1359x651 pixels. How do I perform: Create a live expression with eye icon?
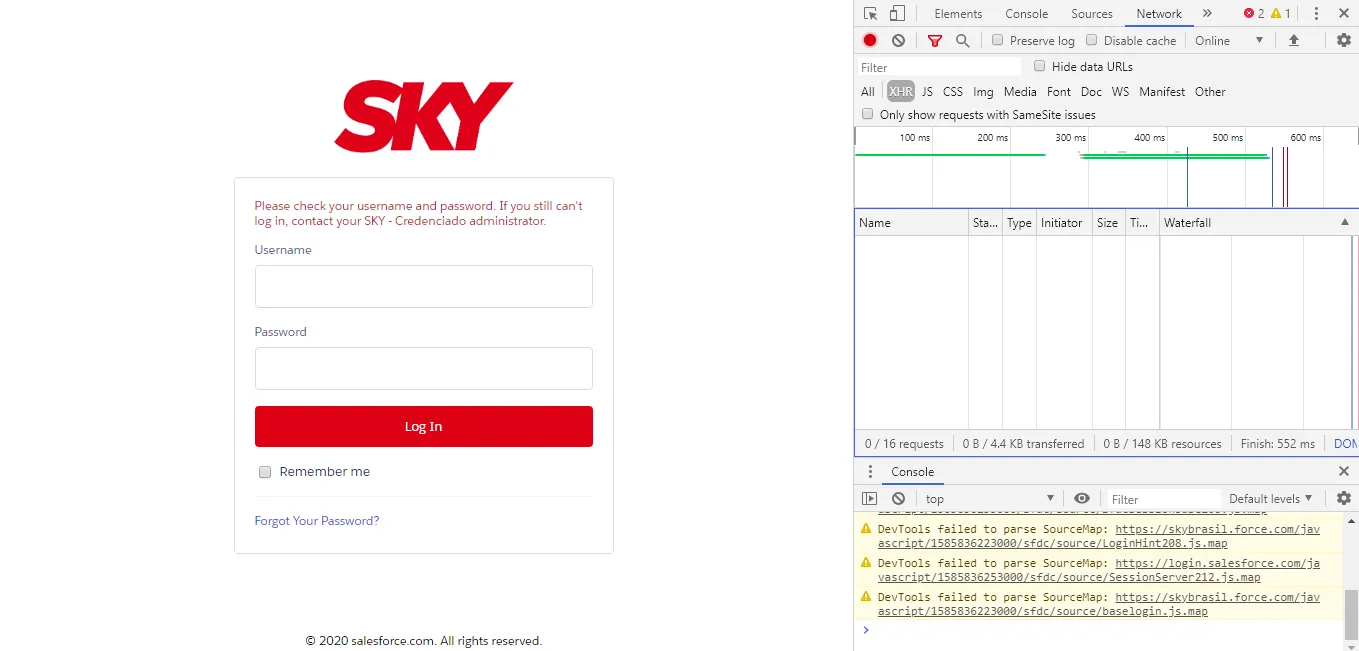1082,498
